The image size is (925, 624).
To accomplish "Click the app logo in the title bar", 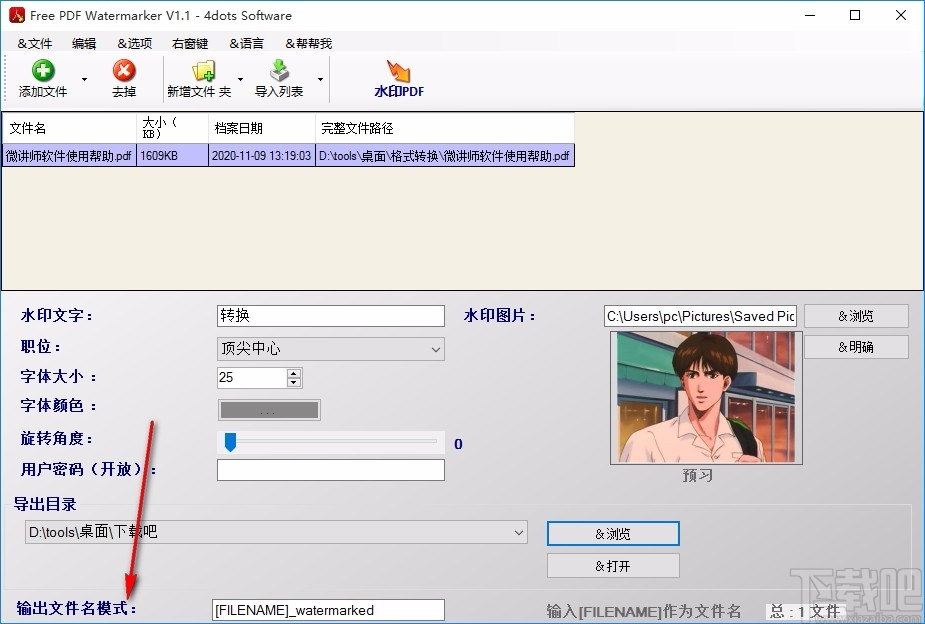I will 17,15.
